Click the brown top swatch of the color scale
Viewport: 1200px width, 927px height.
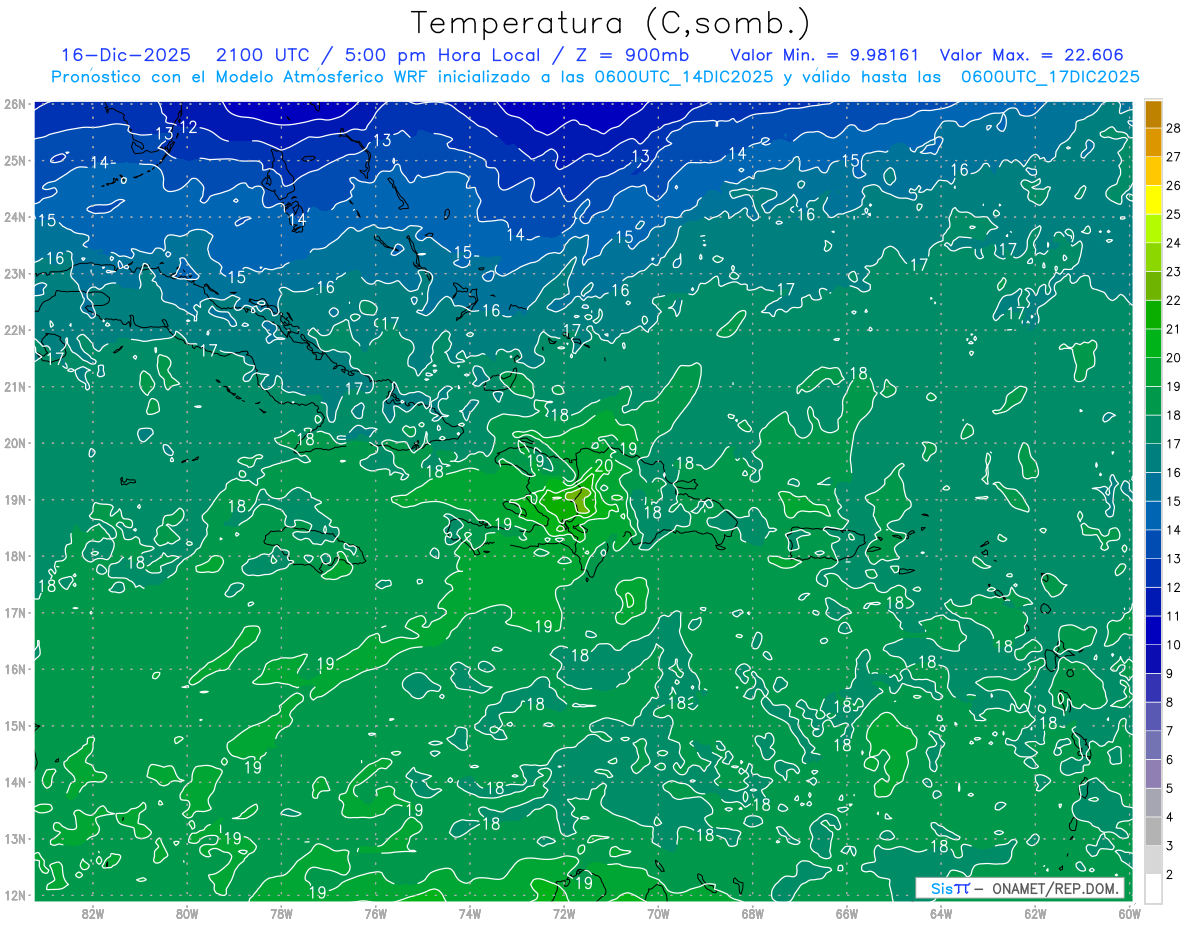point(1153,114)
